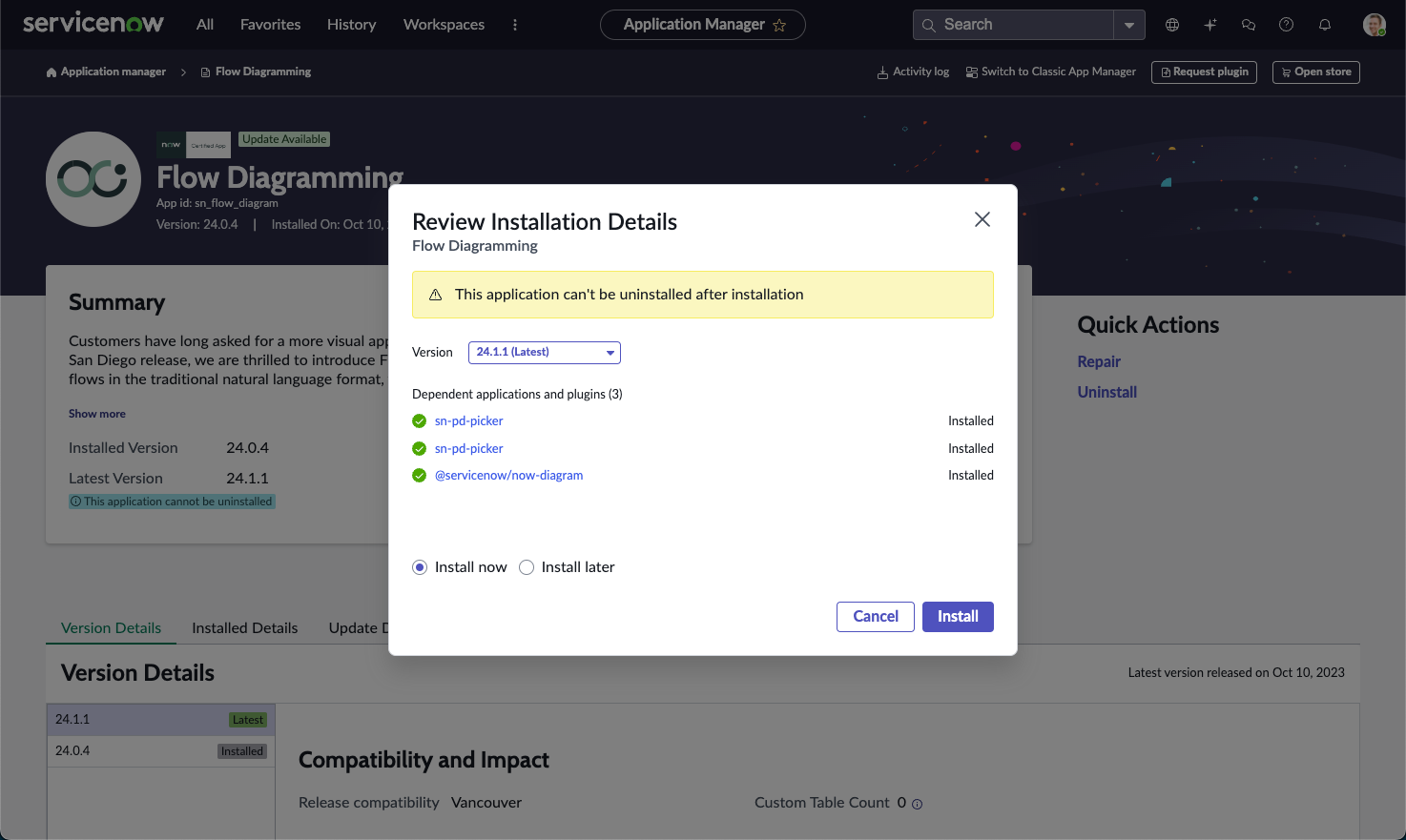1406x840 pixels.
Task: Select version 24.0.4 in the version list
Action: tap(161, 751)
